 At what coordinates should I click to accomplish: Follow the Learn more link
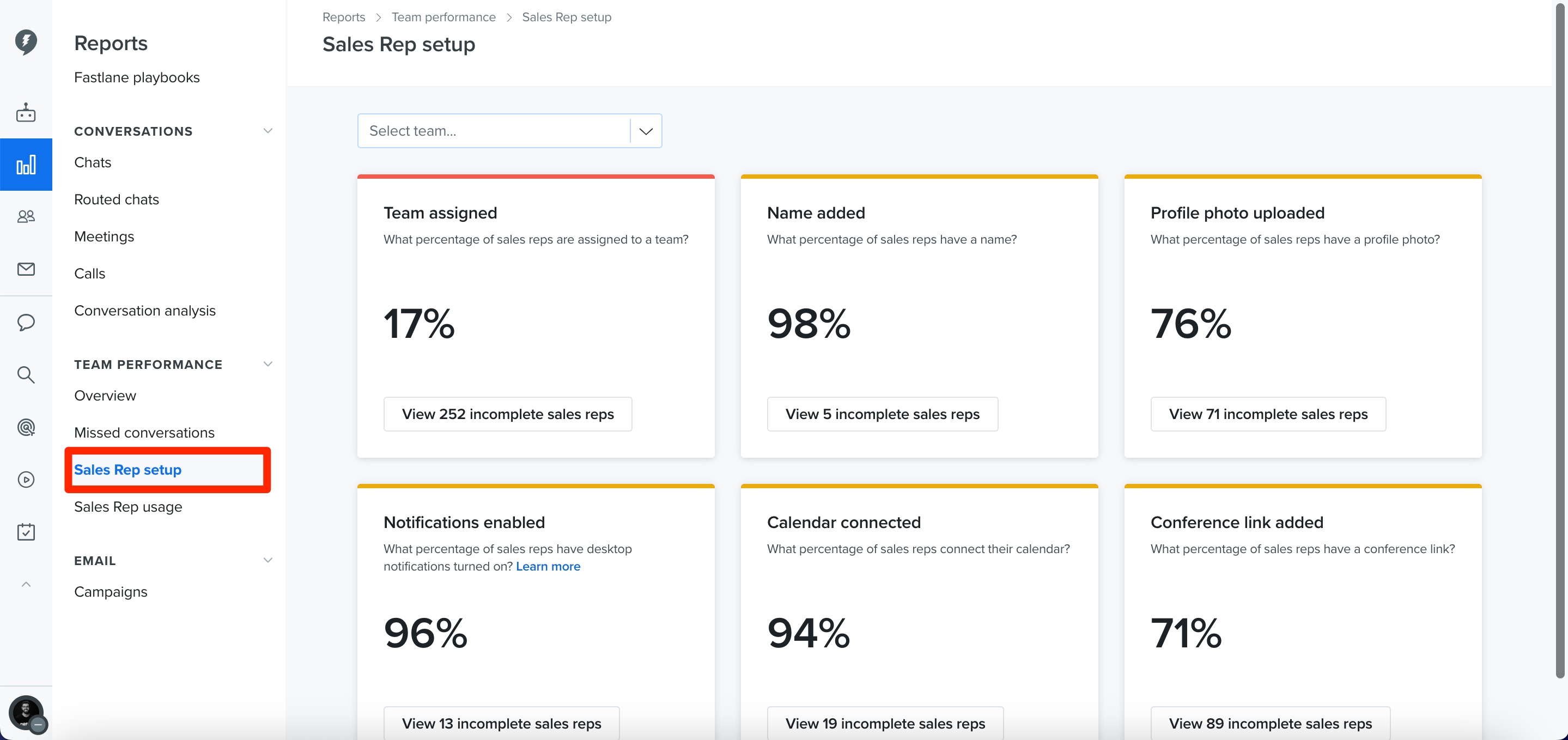(x=548, y=566)
